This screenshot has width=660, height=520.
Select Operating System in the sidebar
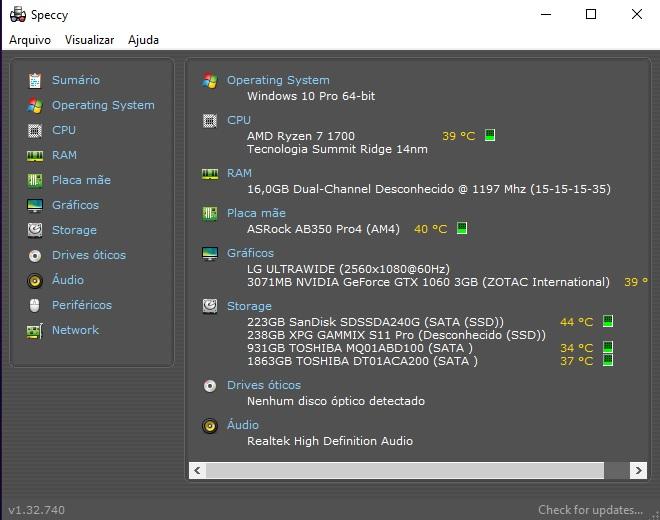[x=103, y=105]
